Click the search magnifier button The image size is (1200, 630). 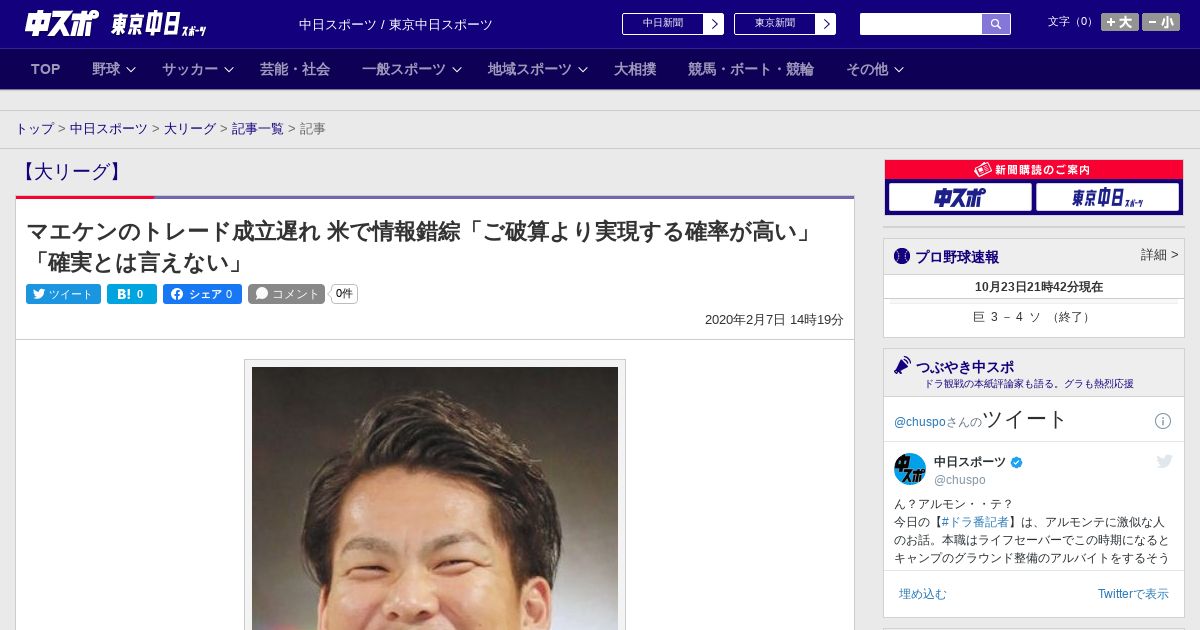click(996, 24)
